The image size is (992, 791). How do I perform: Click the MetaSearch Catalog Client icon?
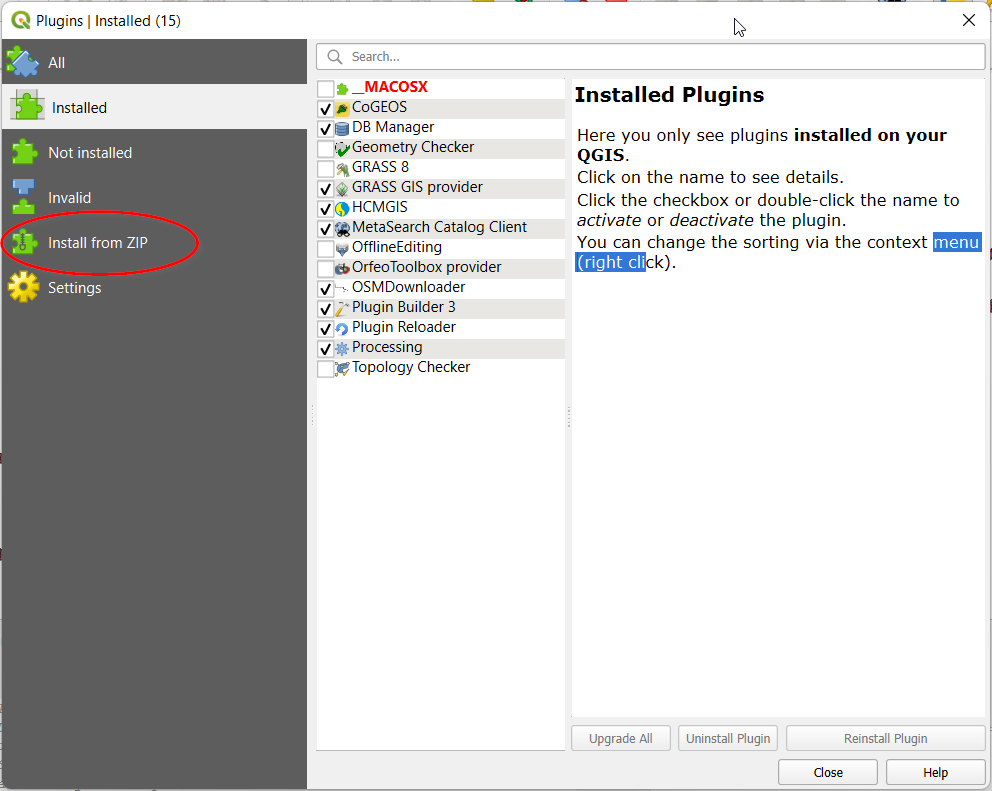[342, 229]
